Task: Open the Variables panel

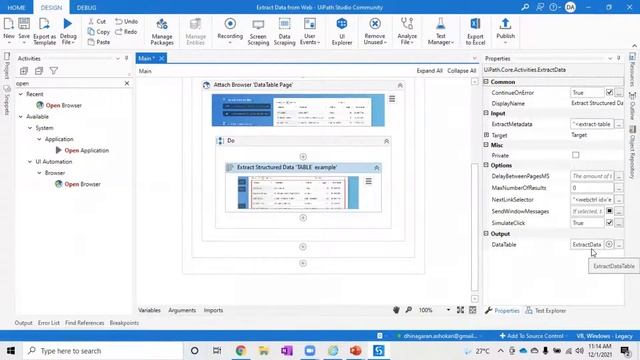Action: (149, 310)
